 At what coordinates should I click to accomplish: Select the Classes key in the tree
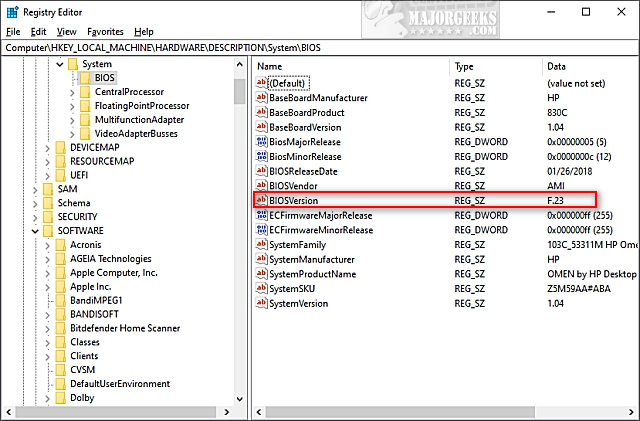pos(85,342)
